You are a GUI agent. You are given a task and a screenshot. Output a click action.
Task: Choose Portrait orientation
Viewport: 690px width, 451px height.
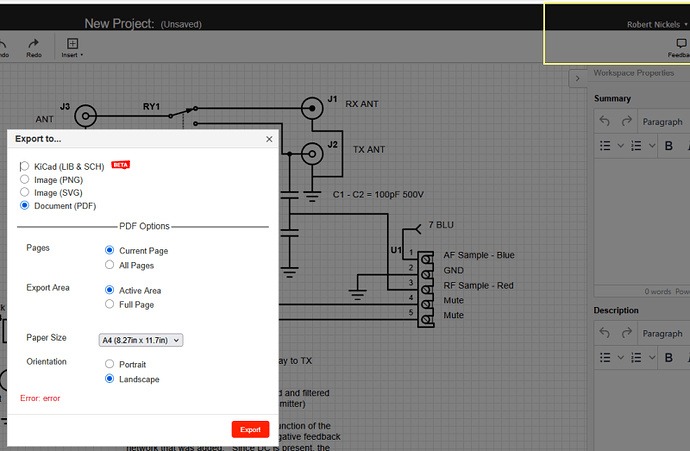[x=110, y=363]
